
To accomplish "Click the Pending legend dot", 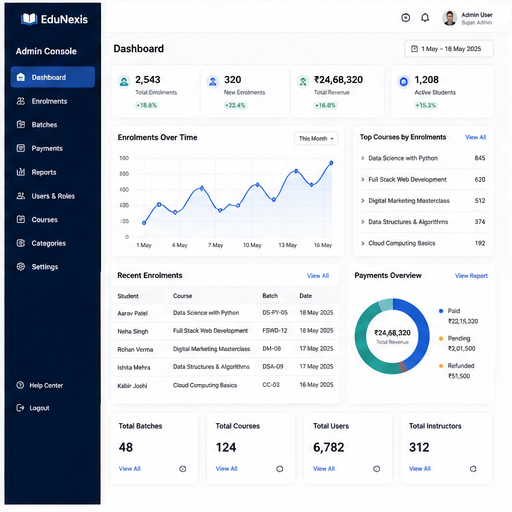I will 441,338.
